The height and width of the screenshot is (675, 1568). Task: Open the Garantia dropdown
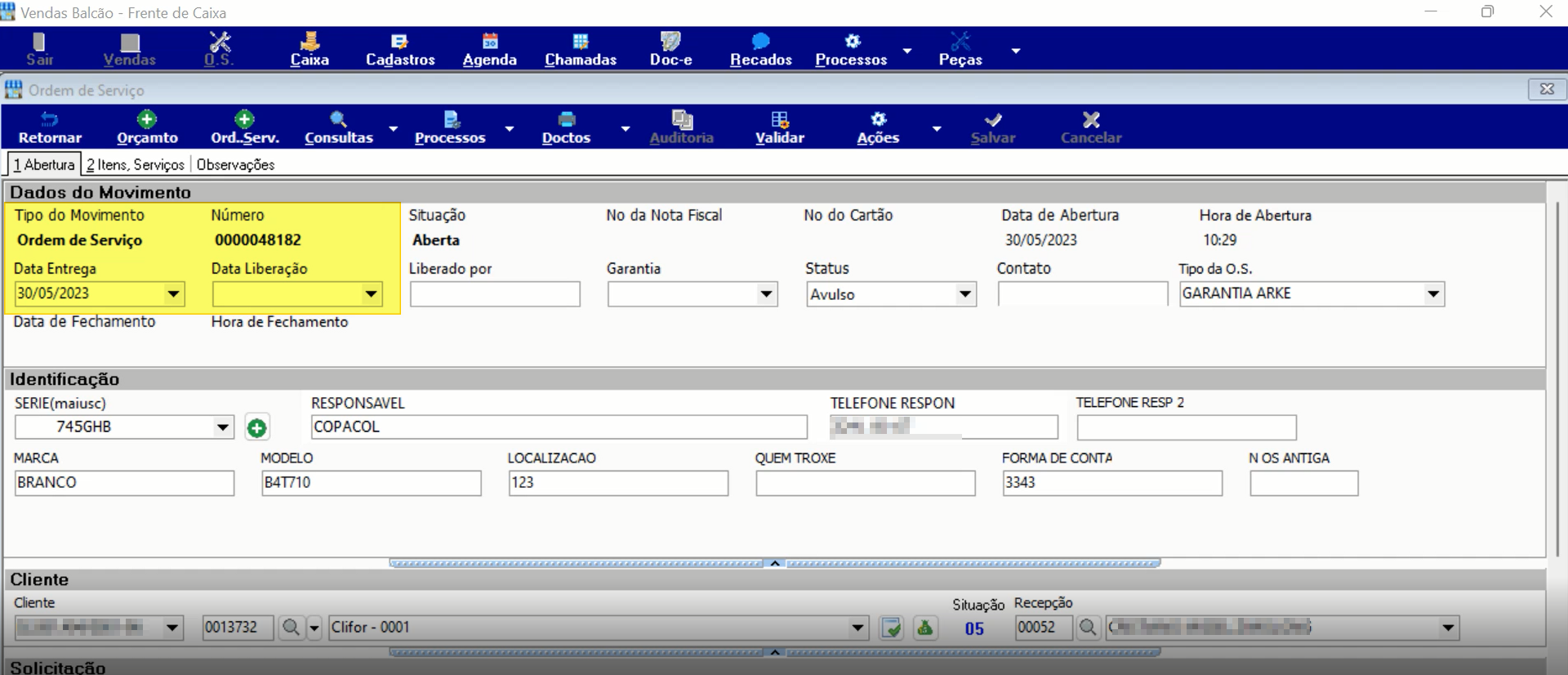(766, 294)
